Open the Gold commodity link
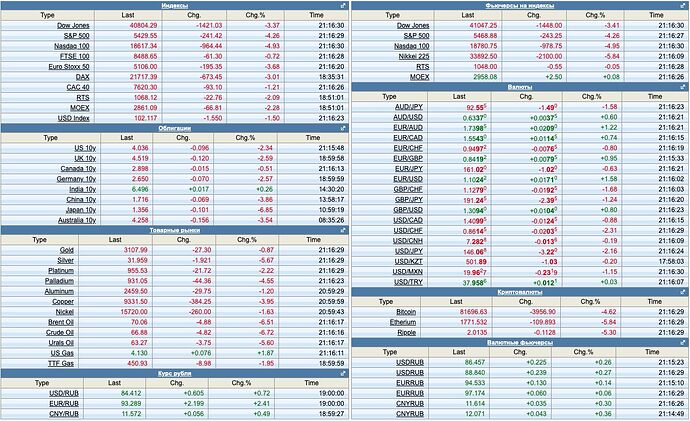Viewport: 690px width, 421px height. (66, 250)
